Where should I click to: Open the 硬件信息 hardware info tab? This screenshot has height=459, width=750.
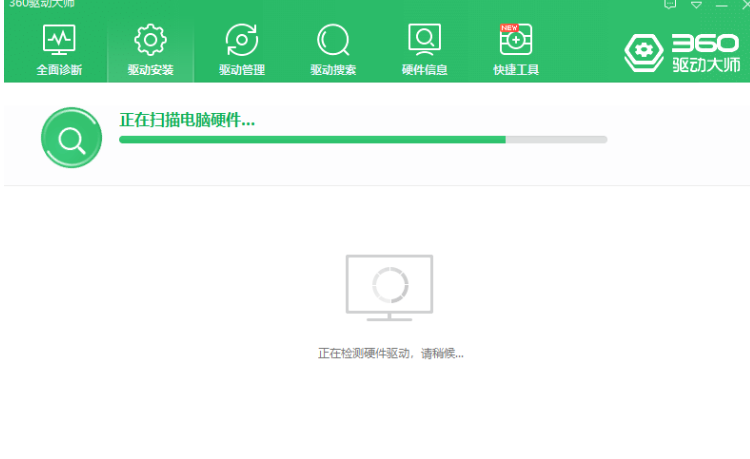point(425,50)
